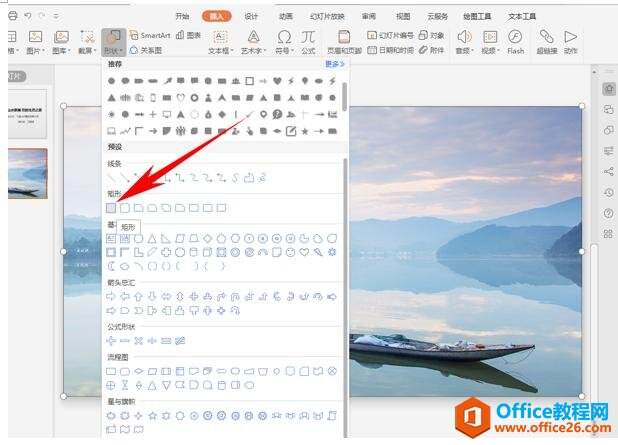The width and height of the screenshot is (618, 445).
Task: Add an 附件 attachment
Action: click(x=431, y=50)
